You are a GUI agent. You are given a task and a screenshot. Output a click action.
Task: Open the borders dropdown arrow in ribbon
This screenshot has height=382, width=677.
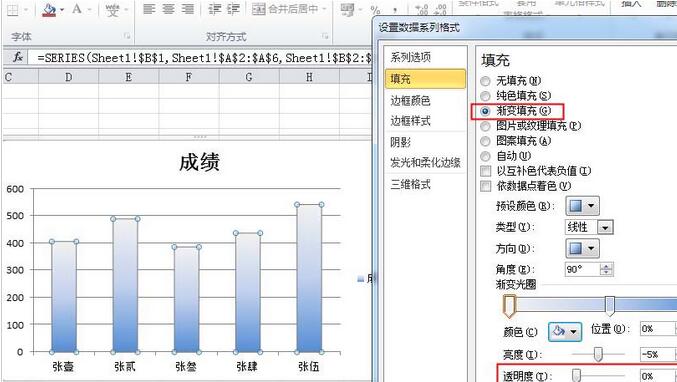[x=26, y=9]
